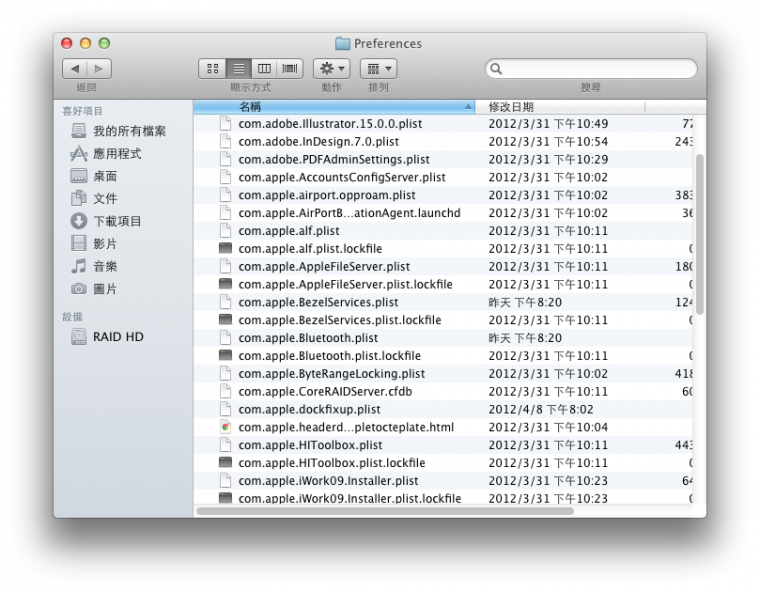760x592 pixels.
Task: Click the magnifier icon in search box
Action: [x=496, y=69]
